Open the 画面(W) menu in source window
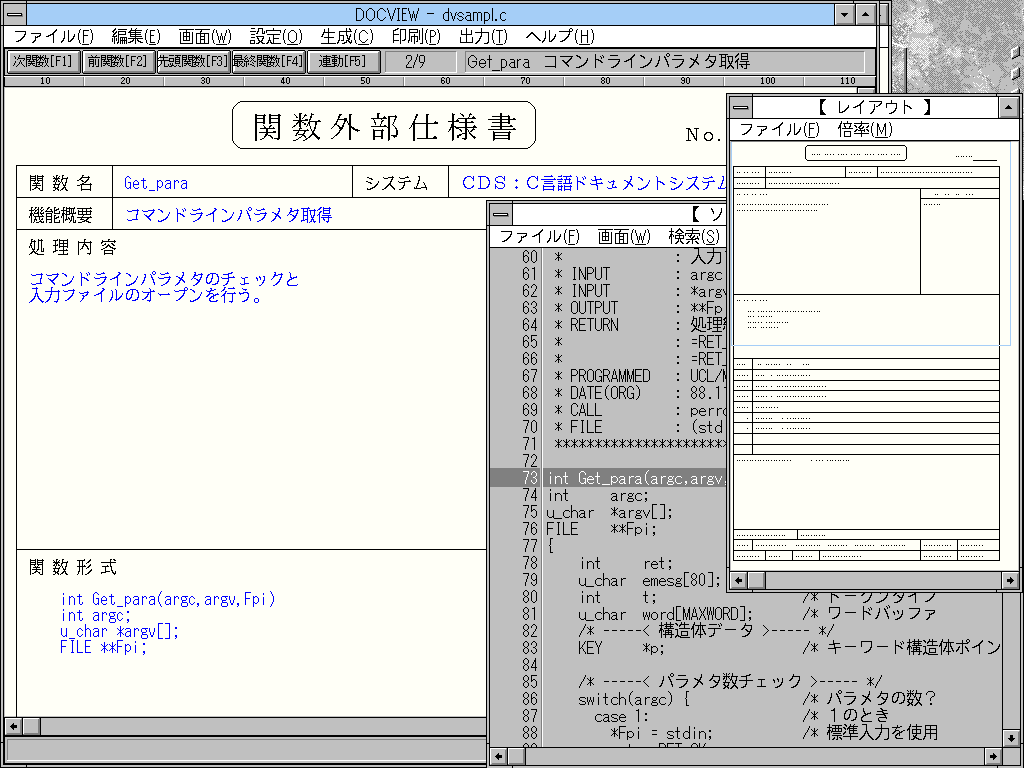This screenshot has width=1024, height=768. tap(624, 237)
